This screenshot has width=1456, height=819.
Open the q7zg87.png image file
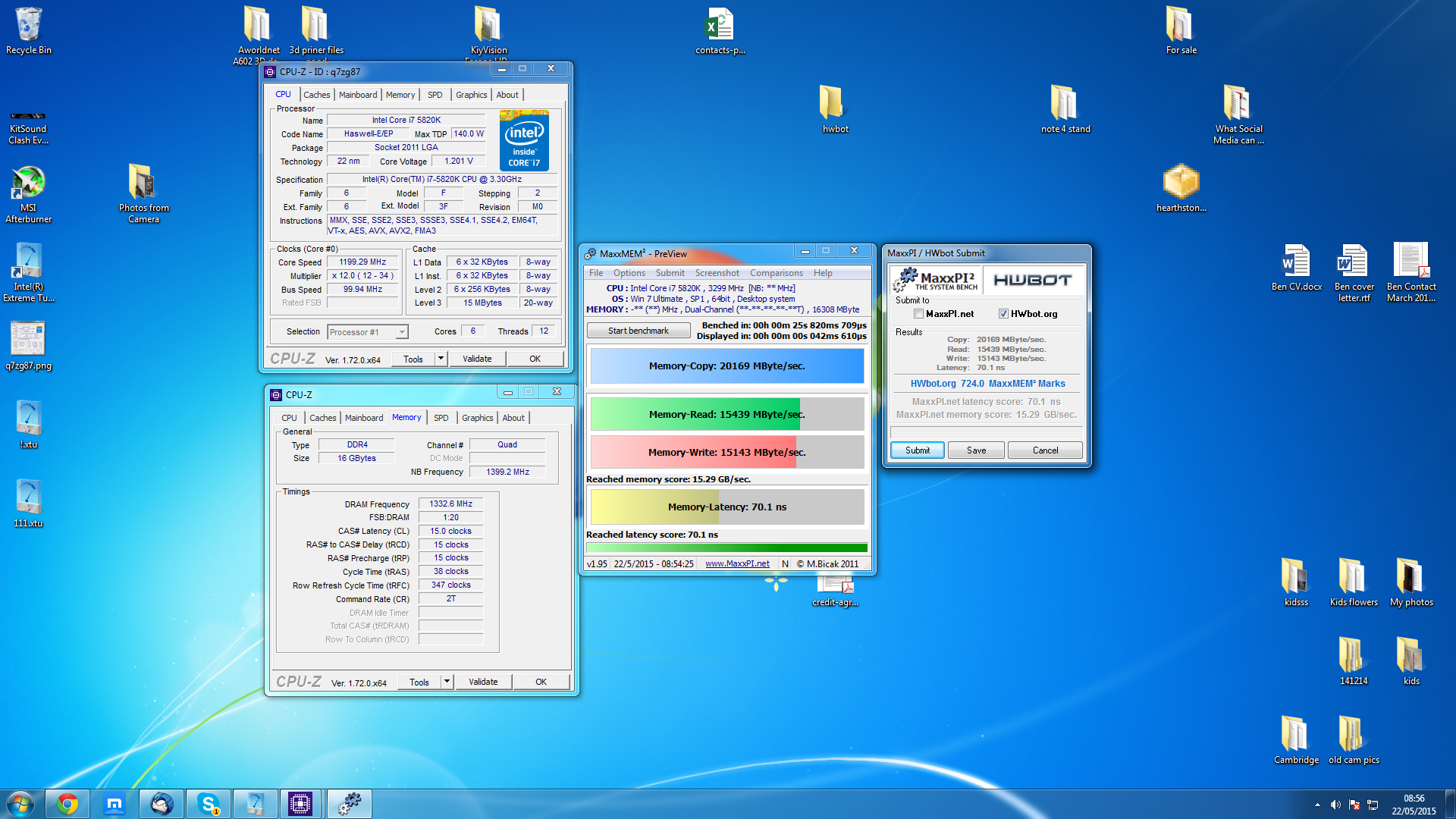(x=28, y=346)
